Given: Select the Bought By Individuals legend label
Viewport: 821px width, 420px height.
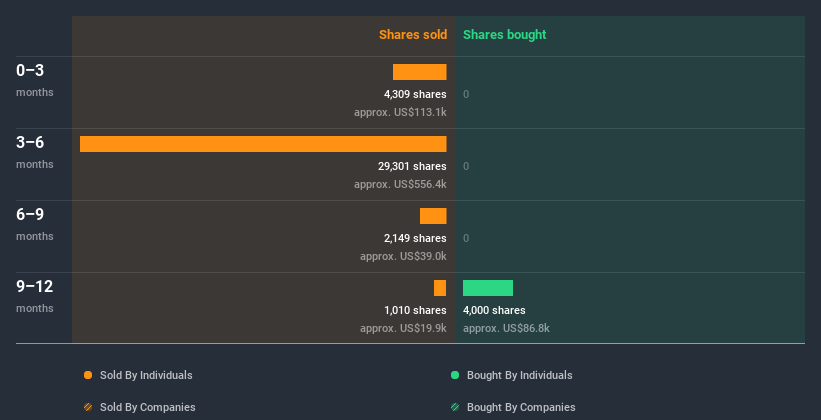Looking at the screenshot, I should coord(519,375).
